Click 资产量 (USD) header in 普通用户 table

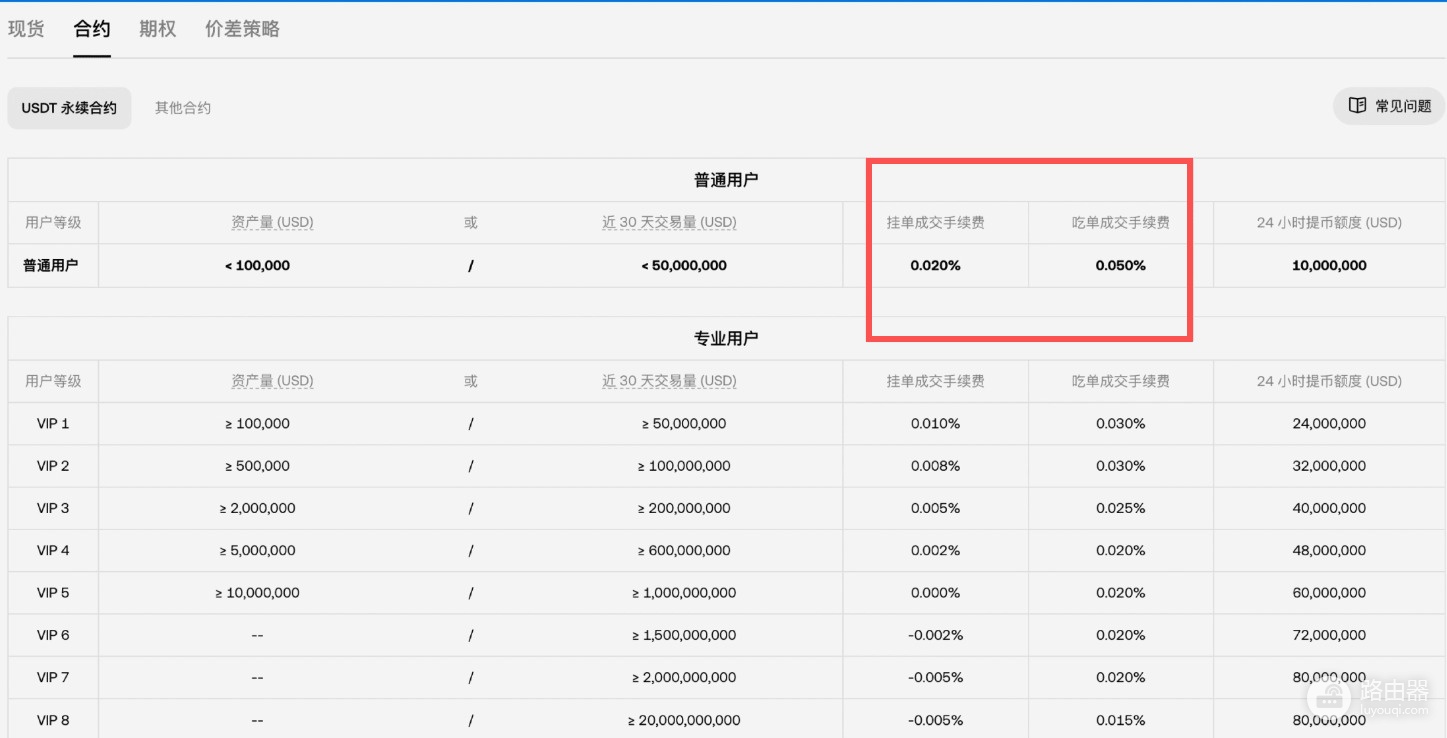coord(272,223)
